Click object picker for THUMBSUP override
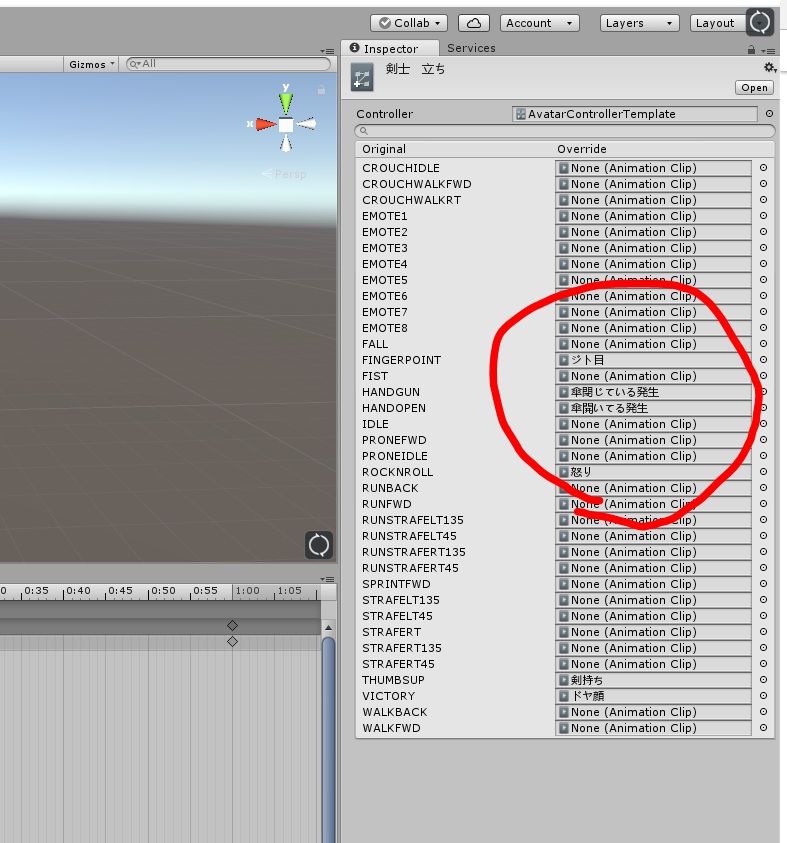The image size is (787, 843). (763, 680)
